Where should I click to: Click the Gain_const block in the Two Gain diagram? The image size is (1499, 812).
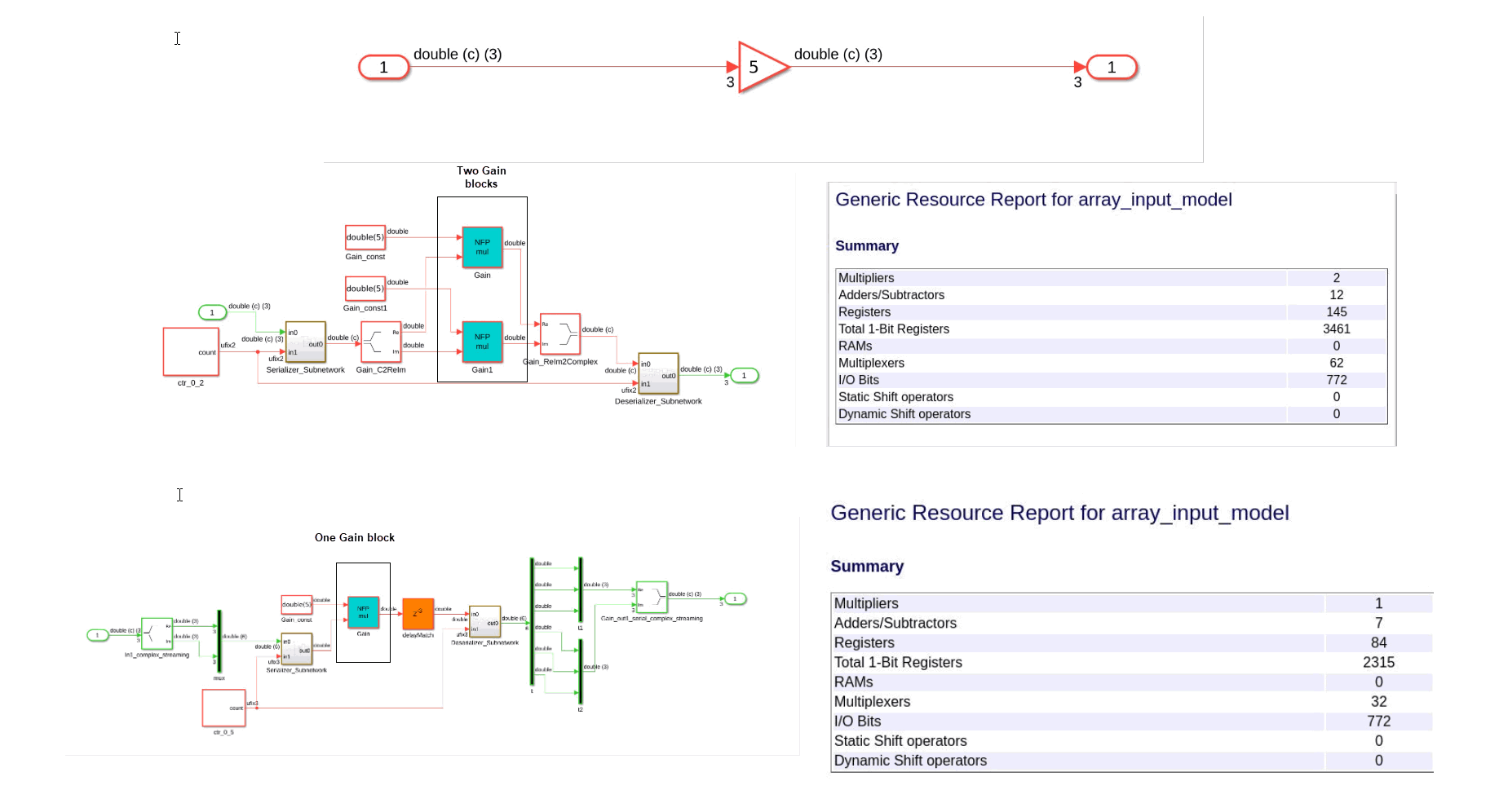coord(365,237)
